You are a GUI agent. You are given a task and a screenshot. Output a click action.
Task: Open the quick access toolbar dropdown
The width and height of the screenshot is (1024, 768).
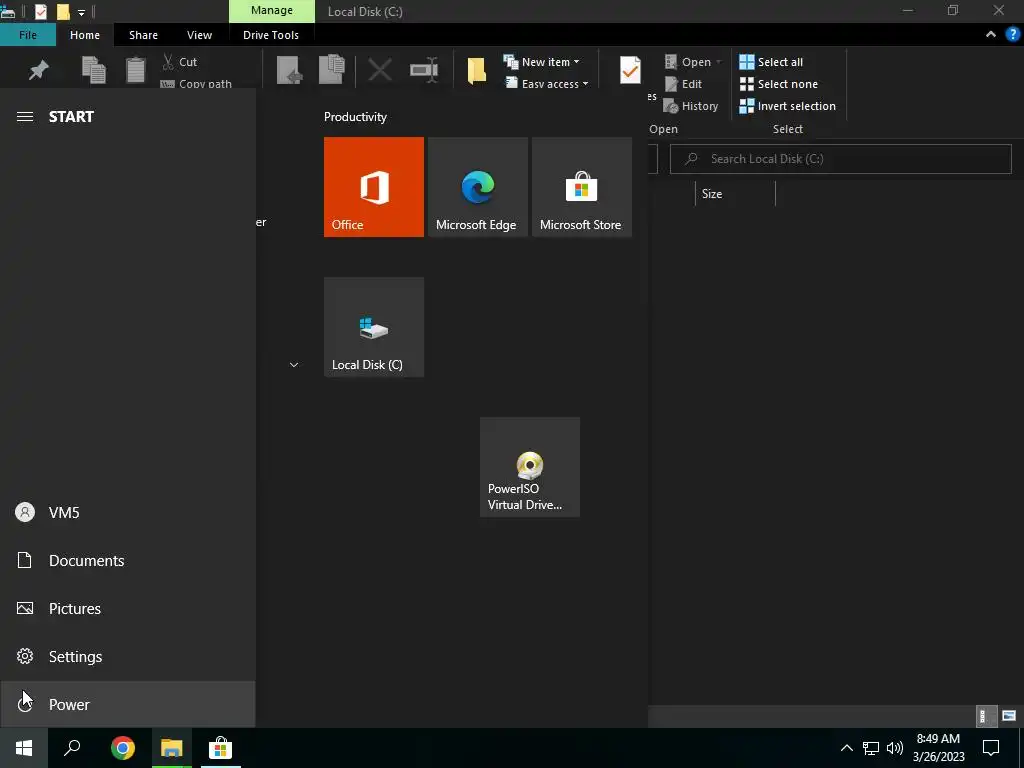pos(81,12)
